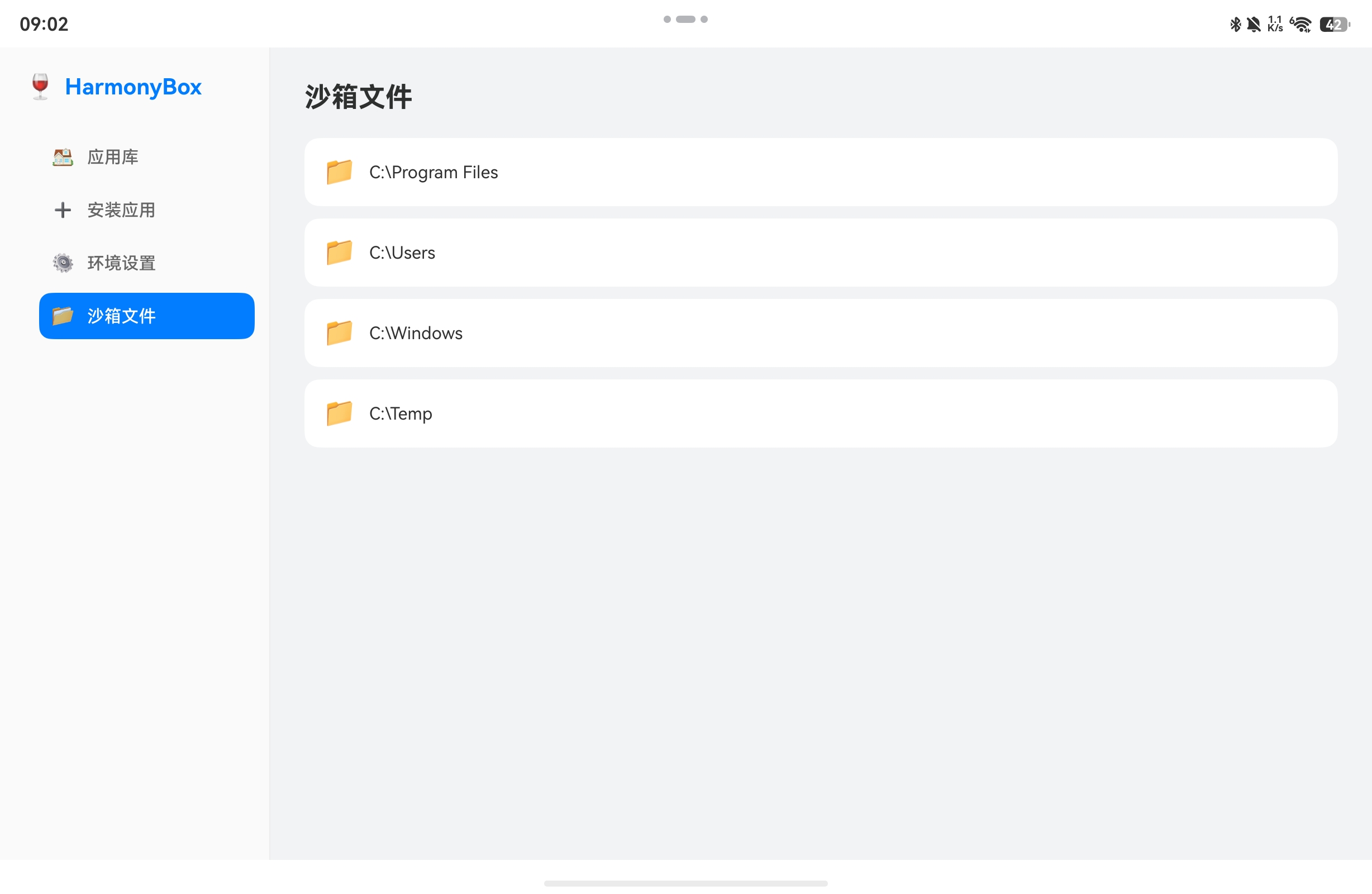Tap the muted bell notification icon

pyautogui.click(x=1253, y=24)
